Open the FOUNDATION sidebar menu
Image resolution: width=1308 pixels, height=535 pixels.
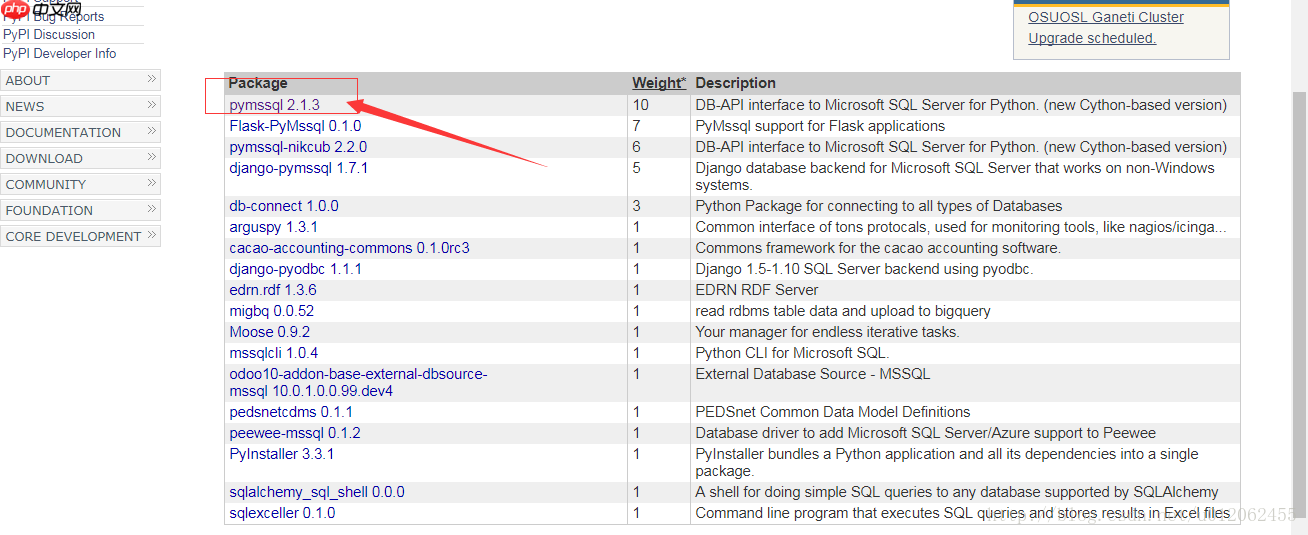pyautogui.click(x=80, y=210)
